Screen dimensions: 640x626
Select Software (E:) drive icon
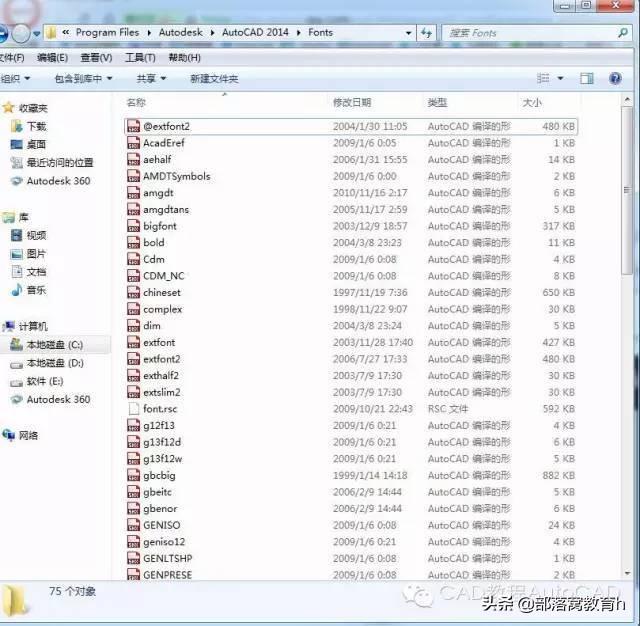click(x=16, y=382)
